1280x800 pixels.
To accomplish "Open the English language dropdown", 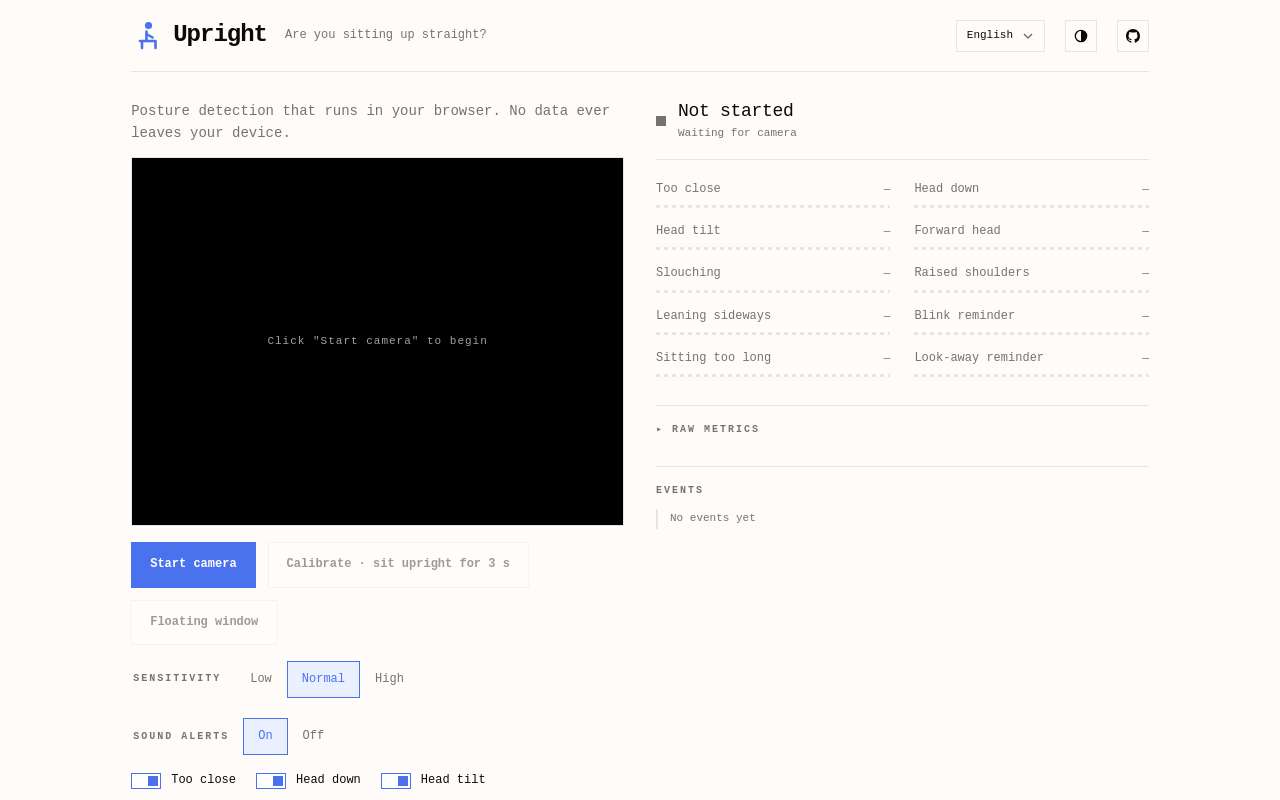I will [x=1000, y=36].
